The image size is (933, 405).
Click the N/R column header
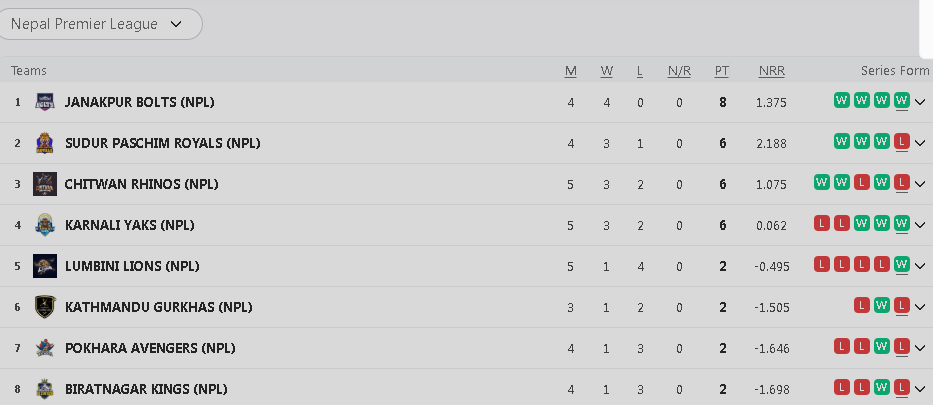click(679, 71)
